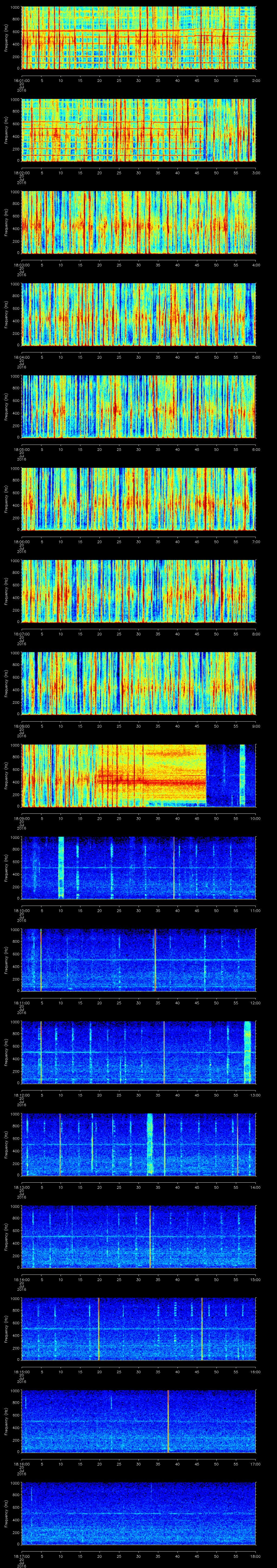The height and width of the screenshot is (1568, 277).
Task: Select the spectrogram panel starting at 18:05:00
Action: (x=139, y=407)
